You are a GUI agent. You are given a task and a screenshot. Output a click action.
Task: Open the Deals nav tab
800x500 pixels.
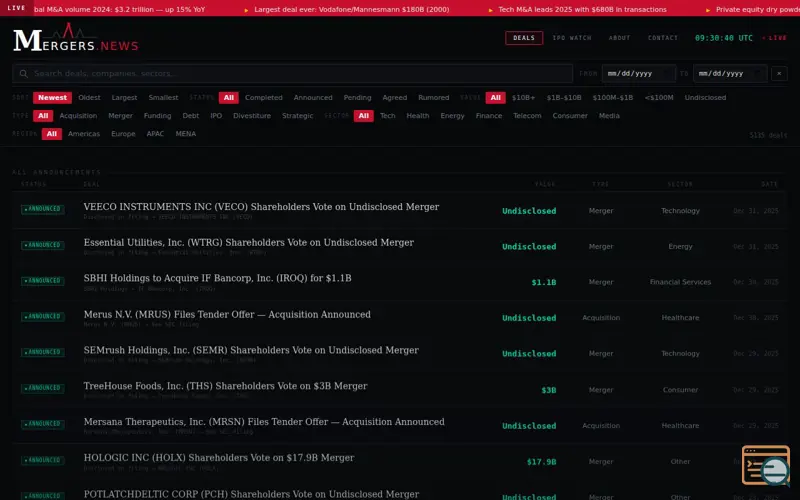pyautogui.click(x=524, y=38)
